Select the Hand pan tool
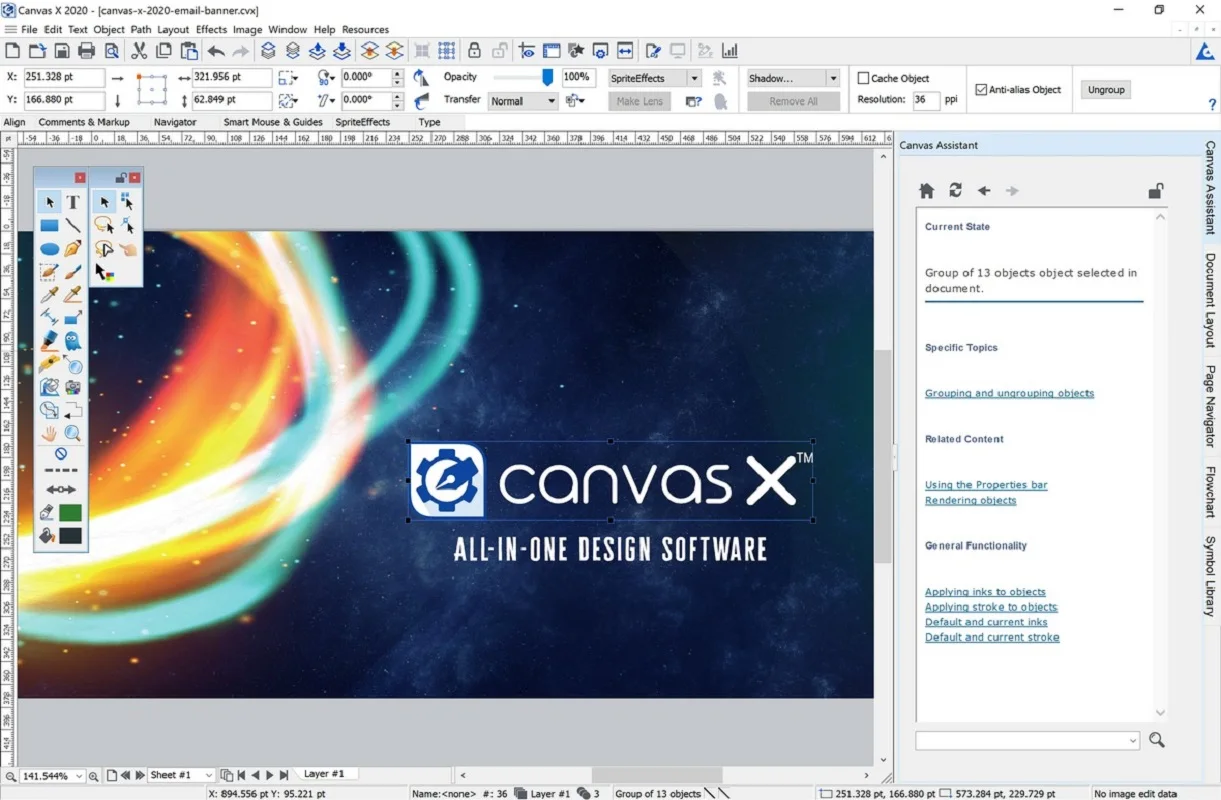Screen dimensions: 1221x800 click(x=49, y=433)
